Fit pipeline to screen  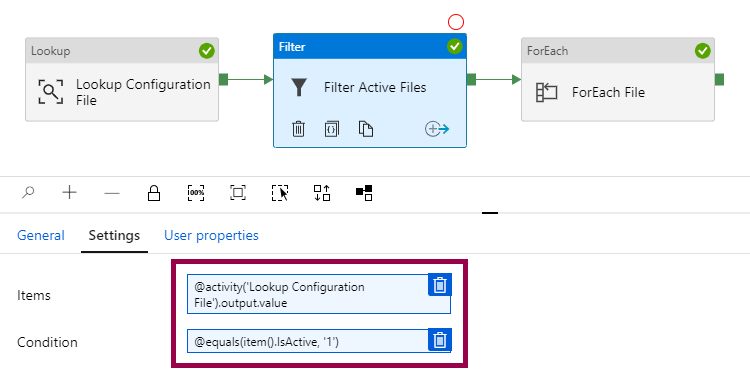(x=238, y=193)
